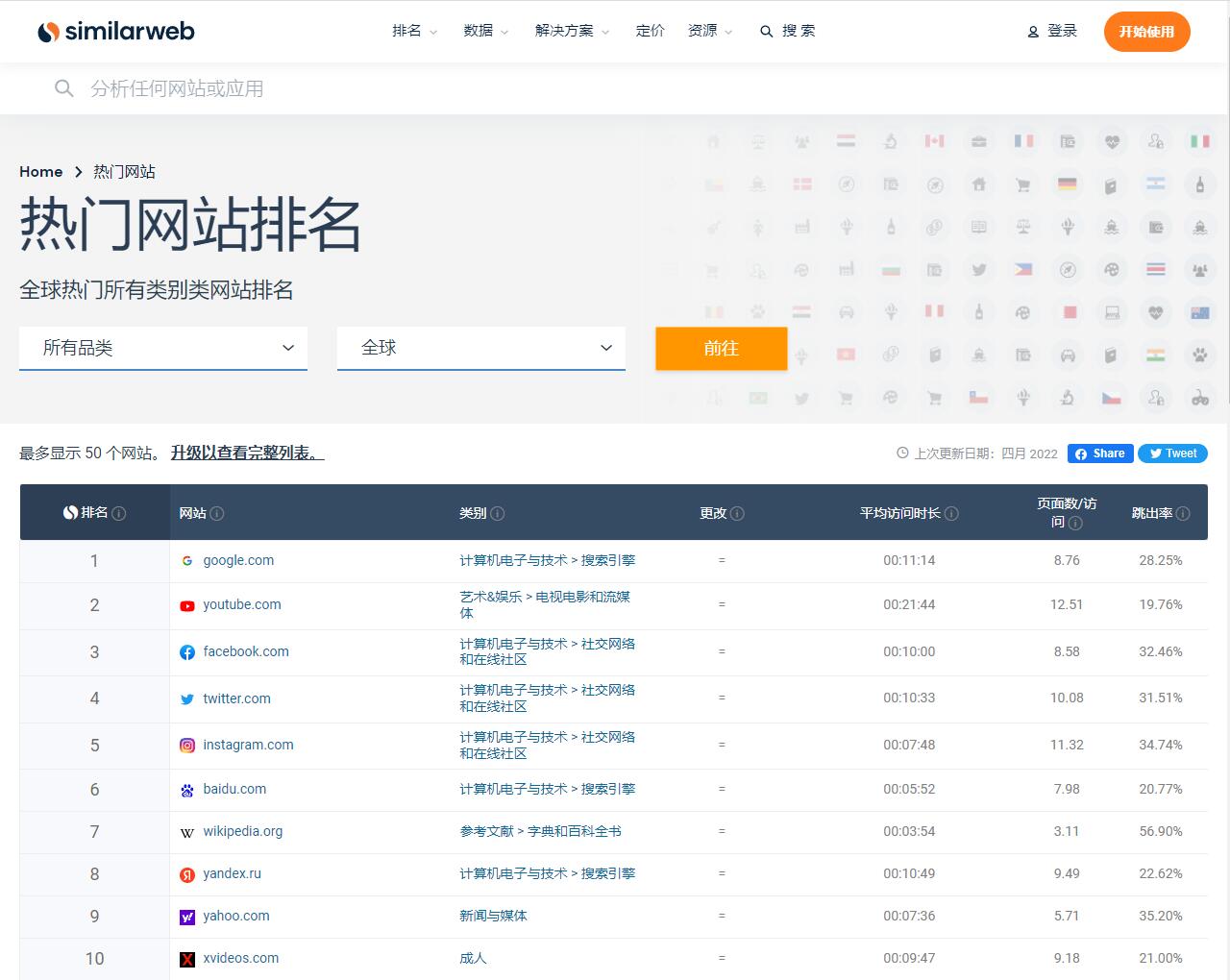This screenshot has height=980, width=1230.
Task: Open the 所有品类 category dropdown
Action: pyautogui.click(x=163, y=348)
